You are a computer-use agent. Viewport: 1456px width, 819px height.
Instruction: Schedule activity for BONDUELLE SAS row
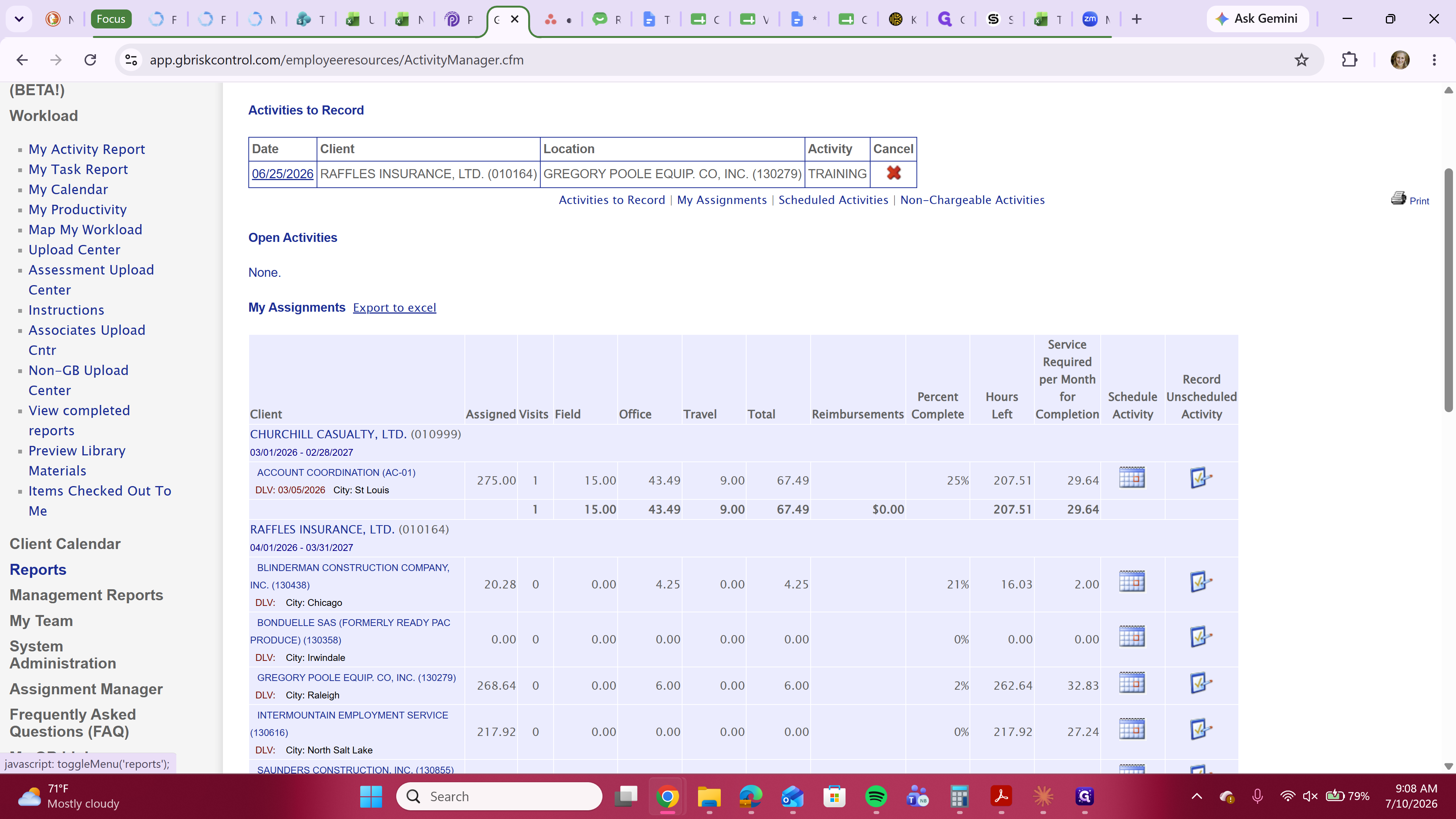click(1131, 637)
